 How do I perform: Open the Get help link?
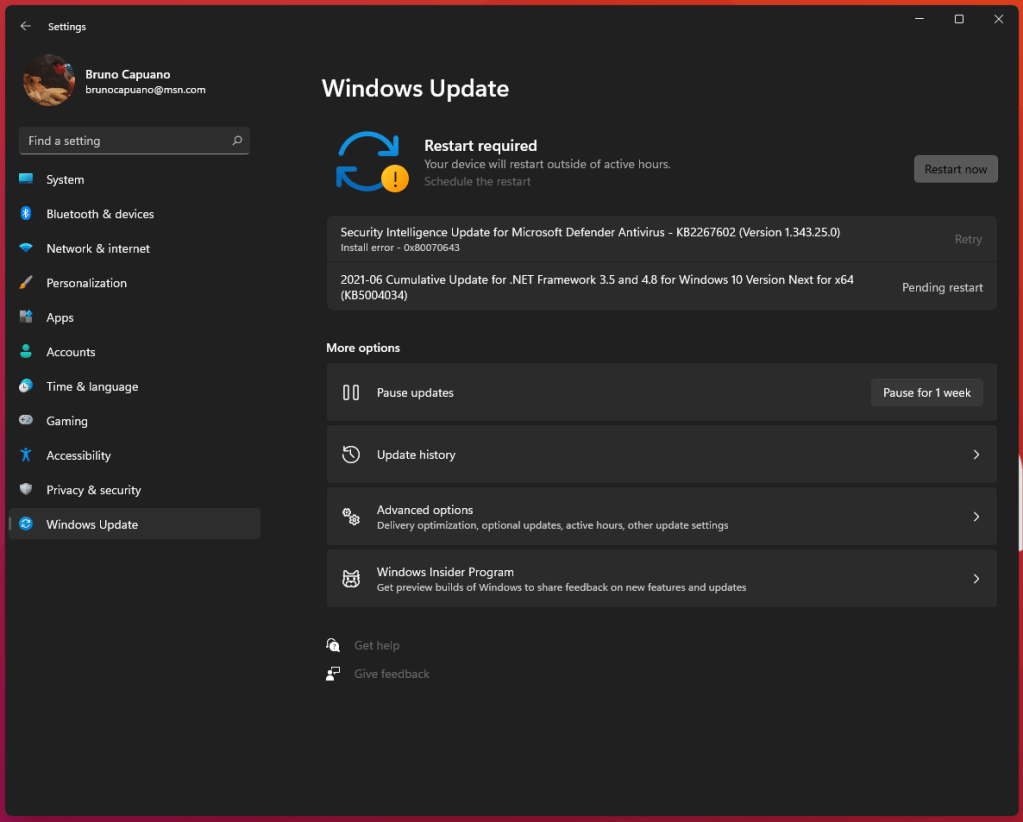click(x=376, y=646)
